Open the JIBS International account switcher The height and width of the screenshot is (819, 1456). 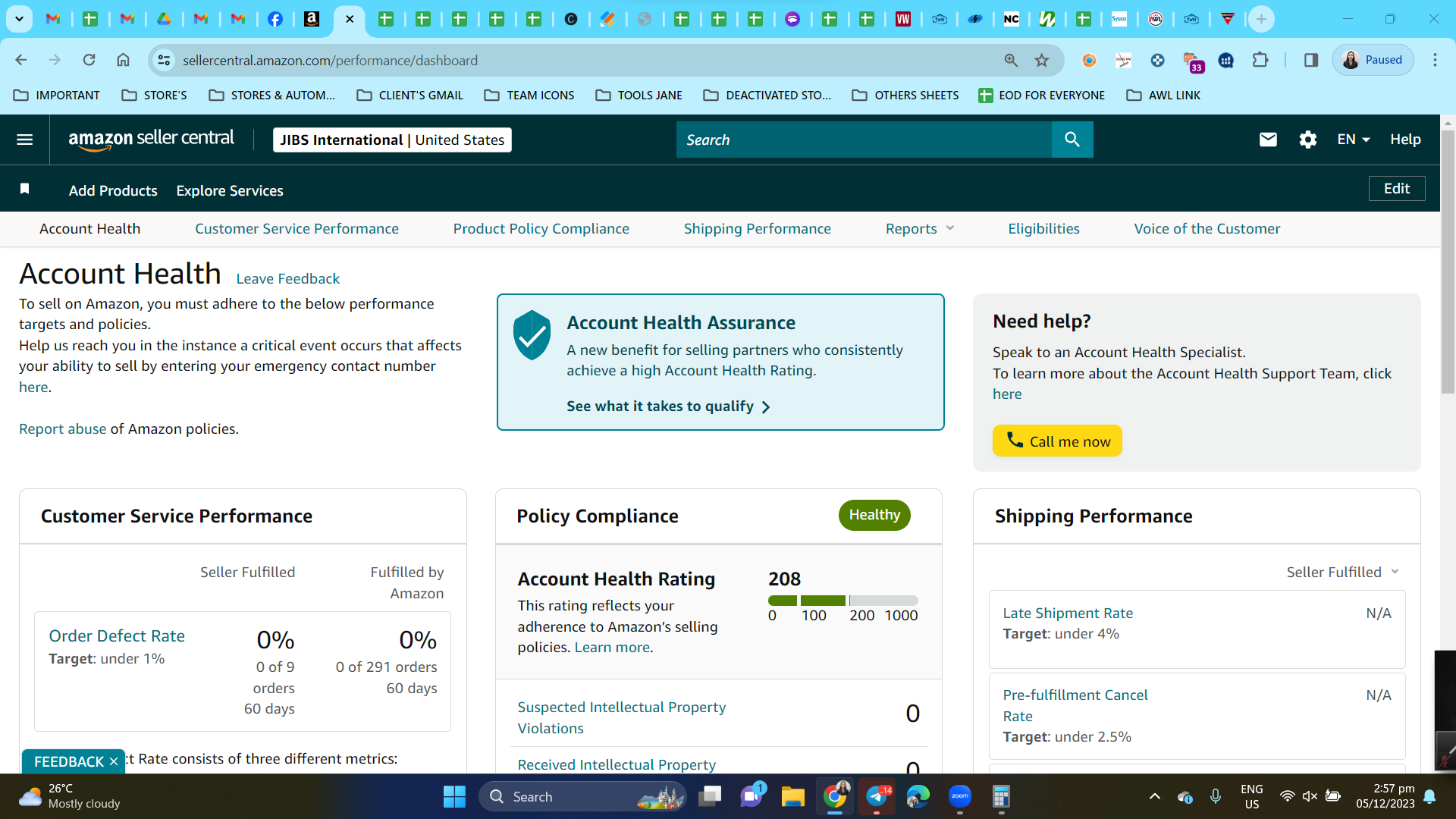pos(392,140)
